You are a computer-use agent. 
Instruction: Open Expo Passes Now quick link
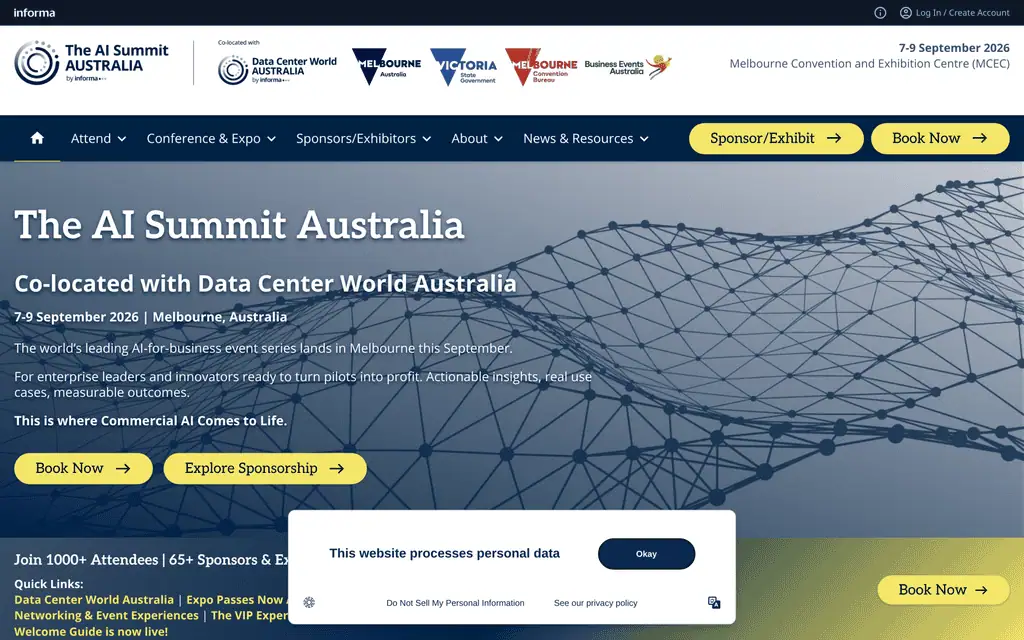(236, 600)
